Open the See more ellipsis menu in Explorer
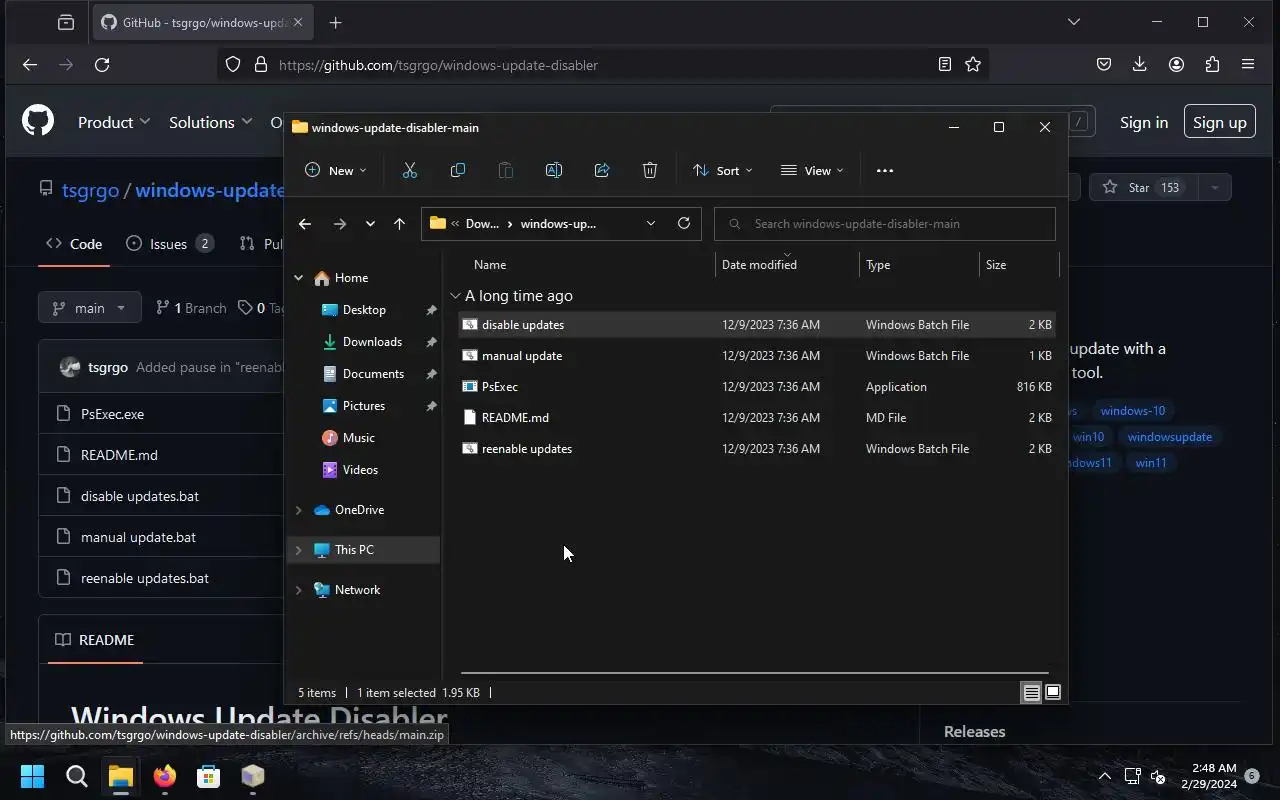1280x800 pixels. coord(885,171)
